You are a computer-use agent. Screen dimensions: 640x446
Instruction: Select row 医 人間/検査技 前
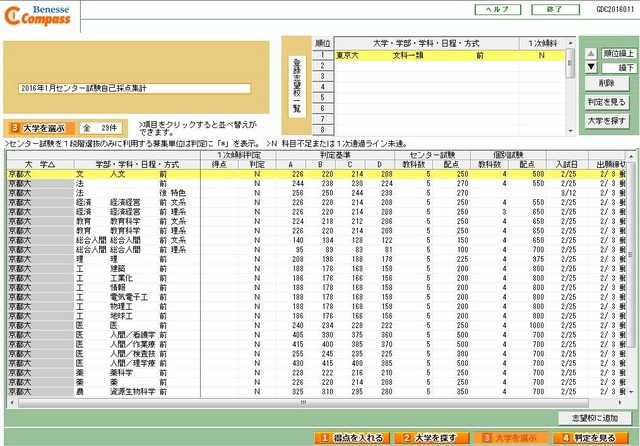(x=316, y=354)
